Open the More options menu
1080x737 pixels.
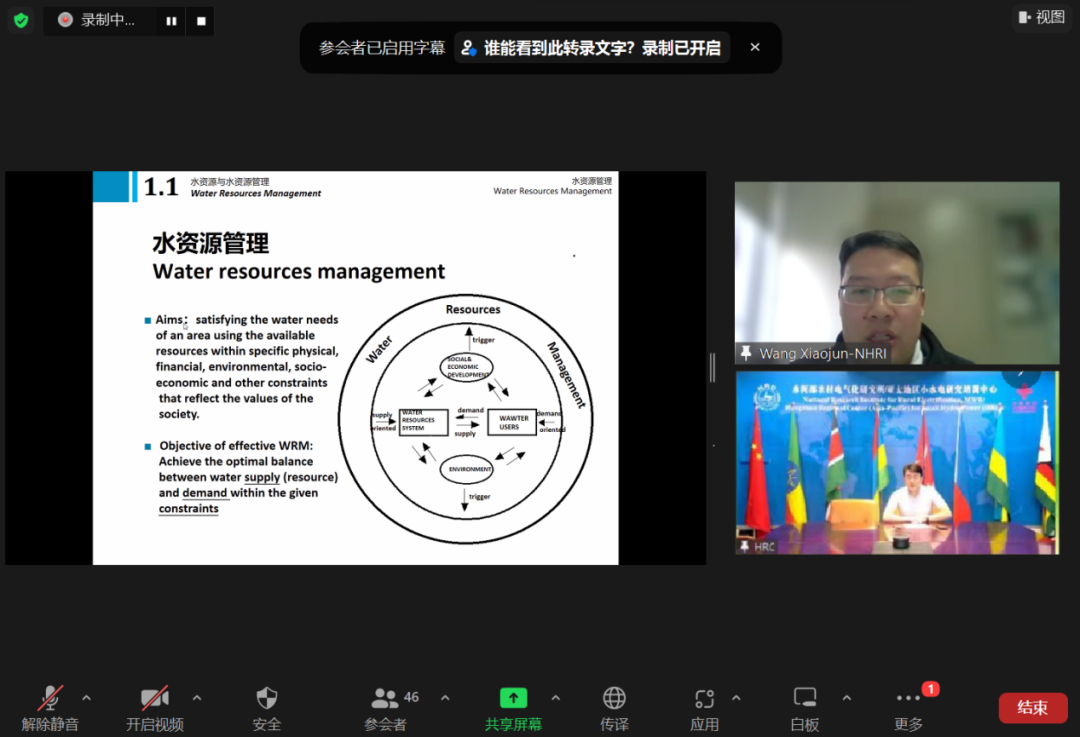coord(908,706)
